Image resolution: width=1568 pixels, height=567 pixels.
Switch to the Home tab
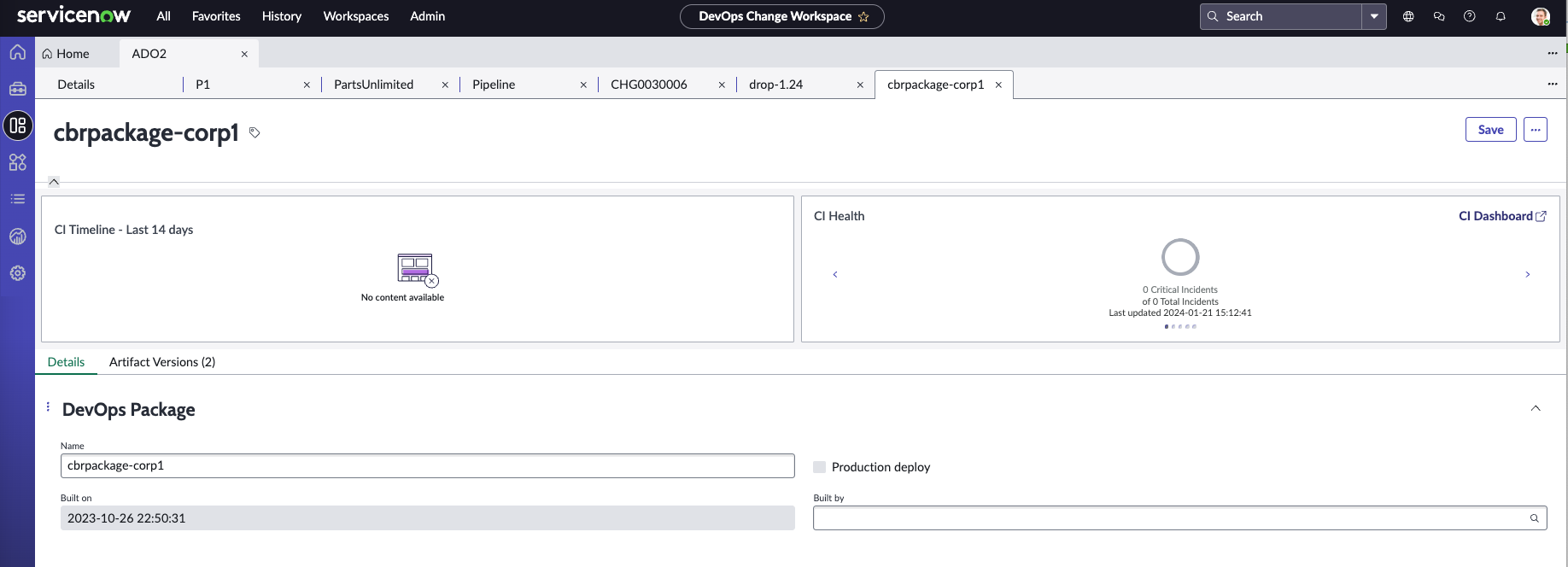coord(66,54)
